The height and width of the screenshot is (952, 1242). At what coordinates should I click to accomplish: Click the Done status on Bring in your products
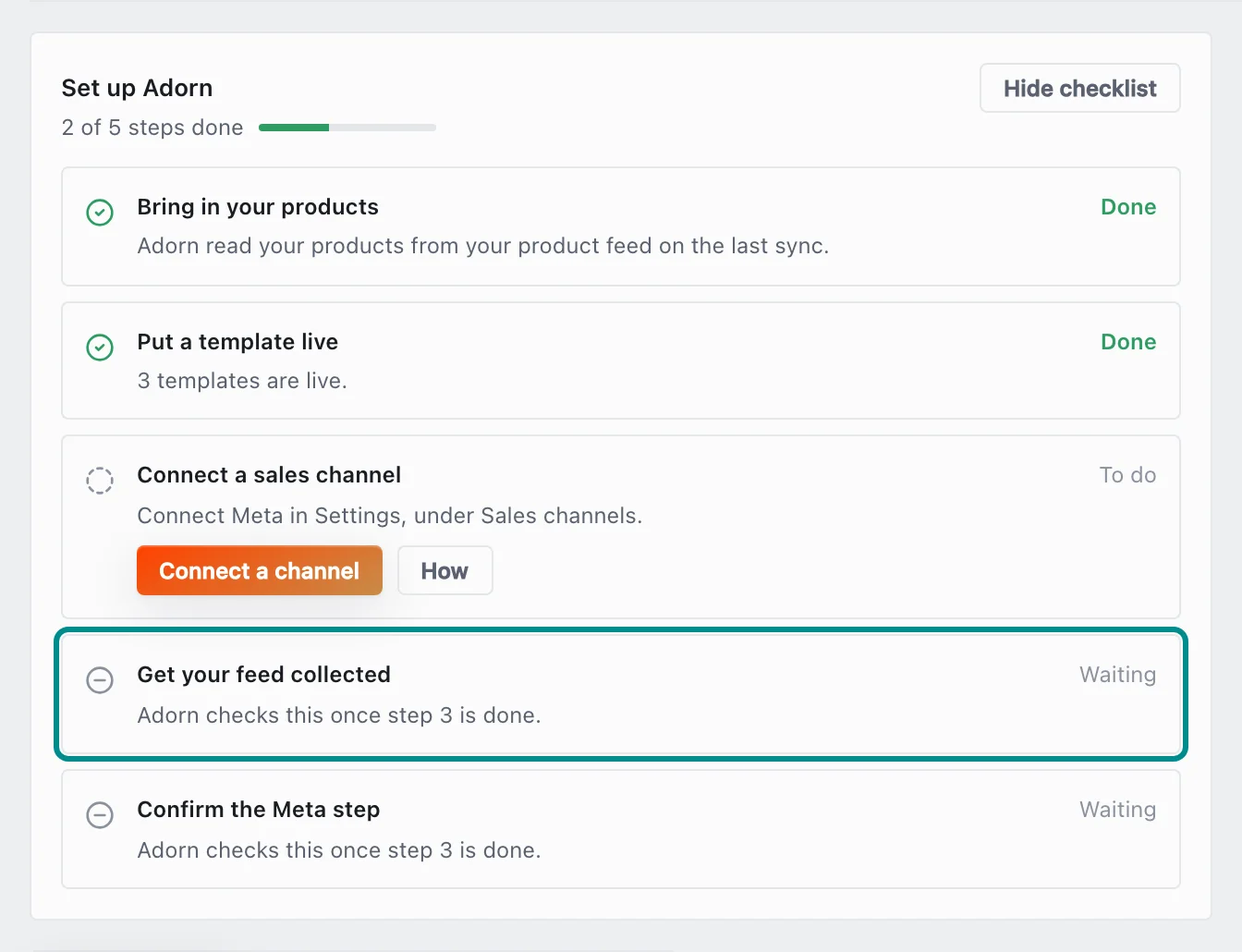[1128, 207]
